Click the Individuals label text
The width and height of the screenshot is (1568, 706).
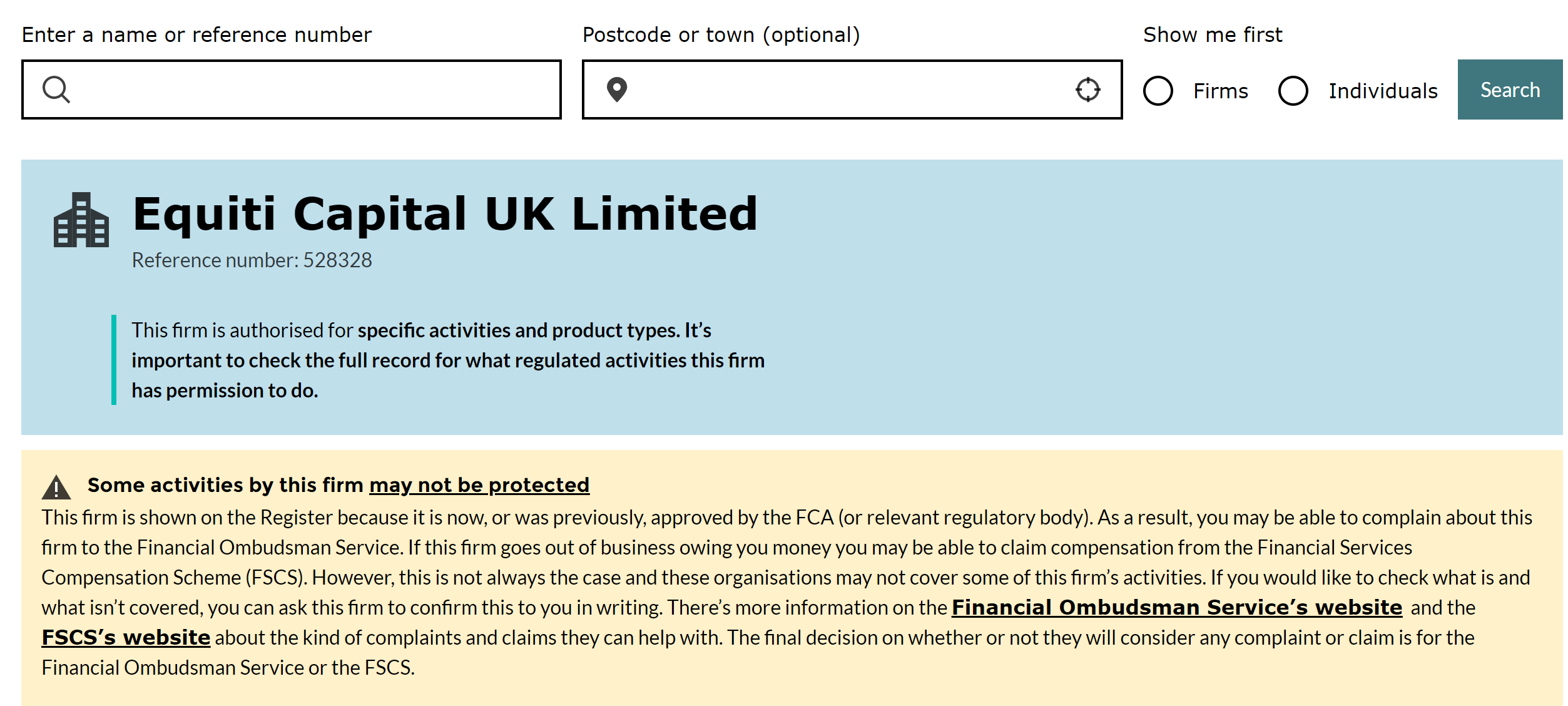click(1383, 91)
